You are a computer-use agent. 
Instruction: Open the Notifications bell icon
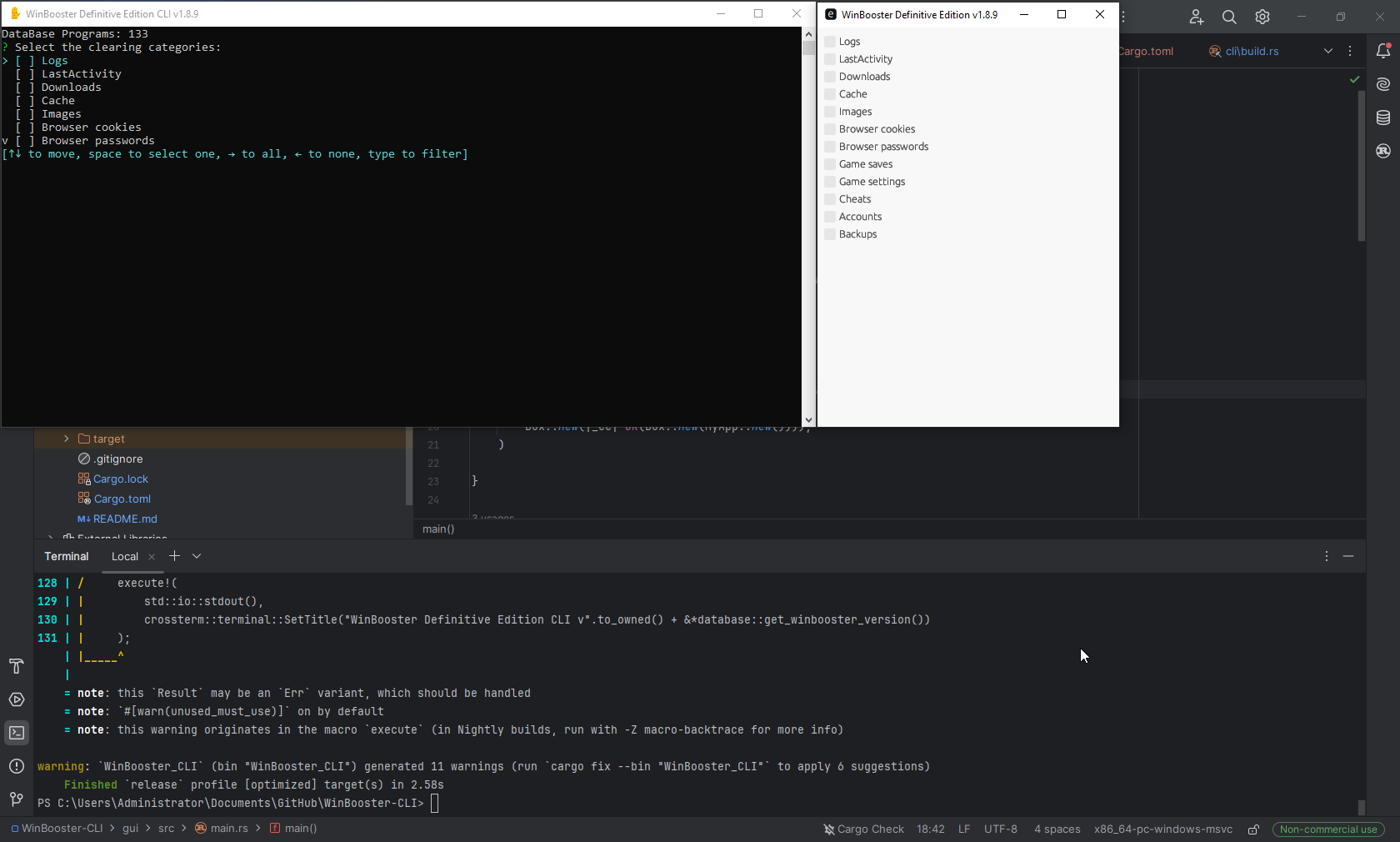(x=1383, y=51)
